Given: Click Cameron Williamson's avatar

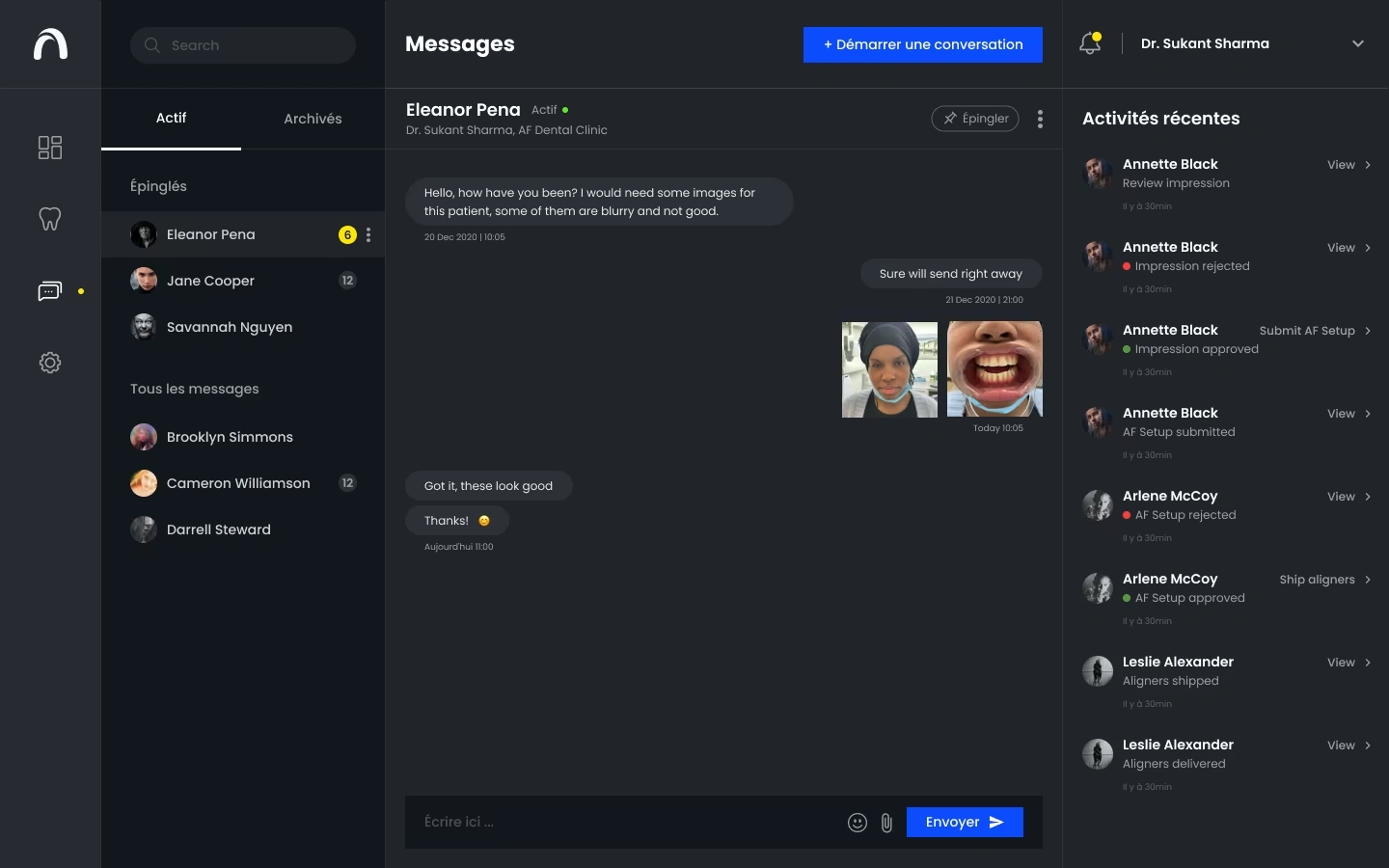Looking at the screenshot, I should point(144,483).
